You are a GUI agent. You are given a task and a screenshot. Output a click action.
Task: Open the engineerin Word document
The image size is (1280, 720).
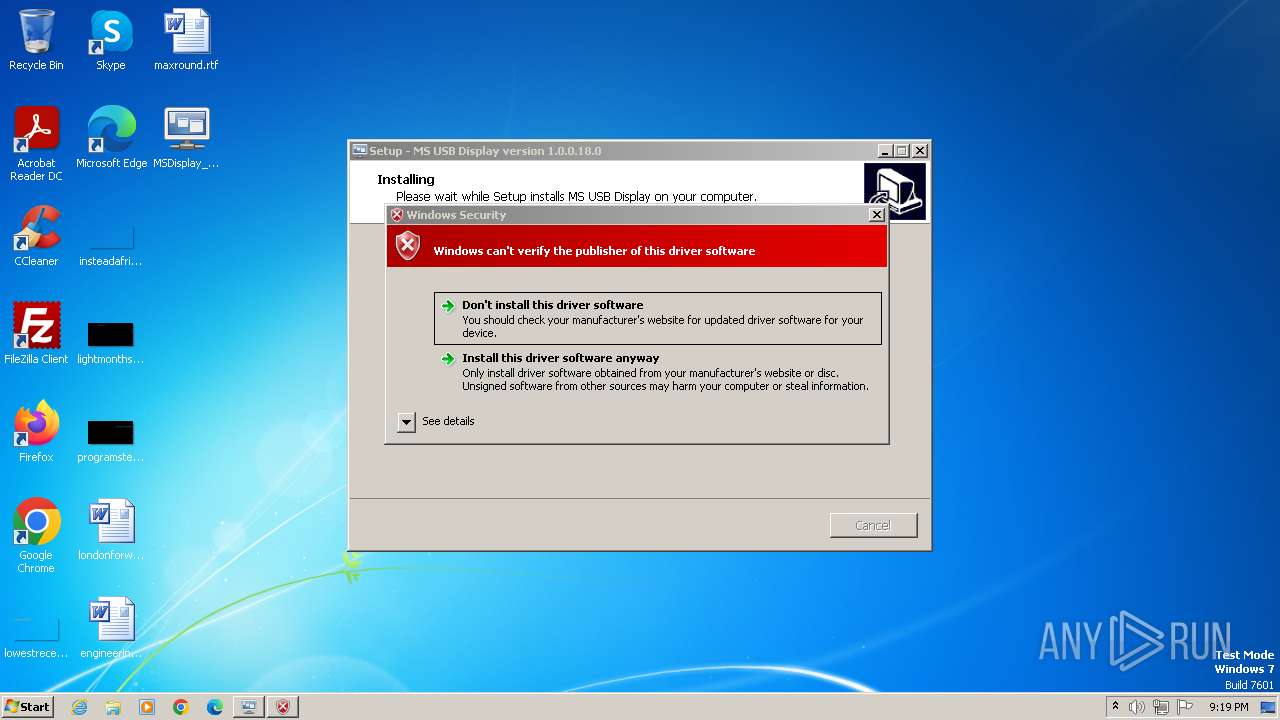(110, 628)
